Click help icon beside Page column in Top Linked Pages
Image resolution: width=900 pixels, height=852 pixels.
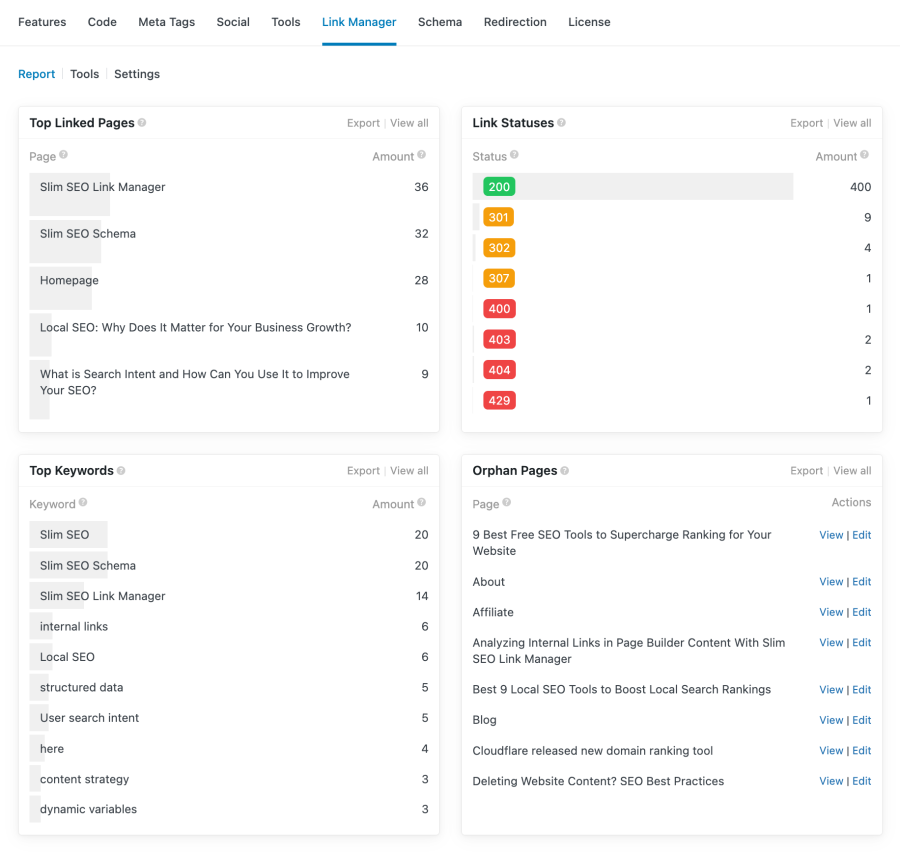pyautogui.click(x=64, y=154)
